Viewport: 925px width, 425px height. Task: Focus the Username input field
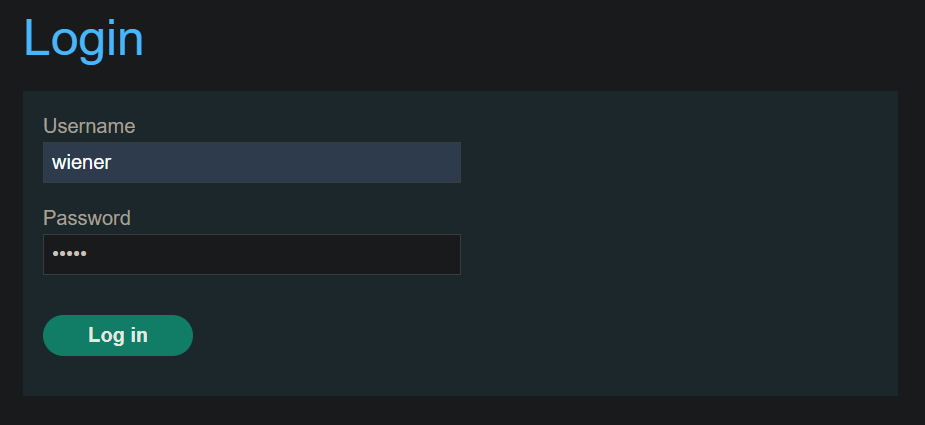pos(252,162)
